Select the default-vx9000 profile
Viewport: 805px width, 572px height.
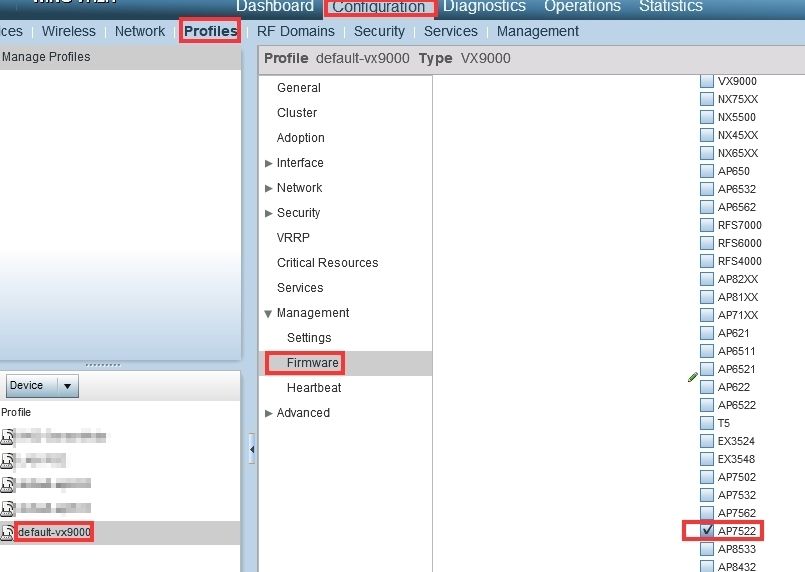pyautogui.click(x=54, y=532)
